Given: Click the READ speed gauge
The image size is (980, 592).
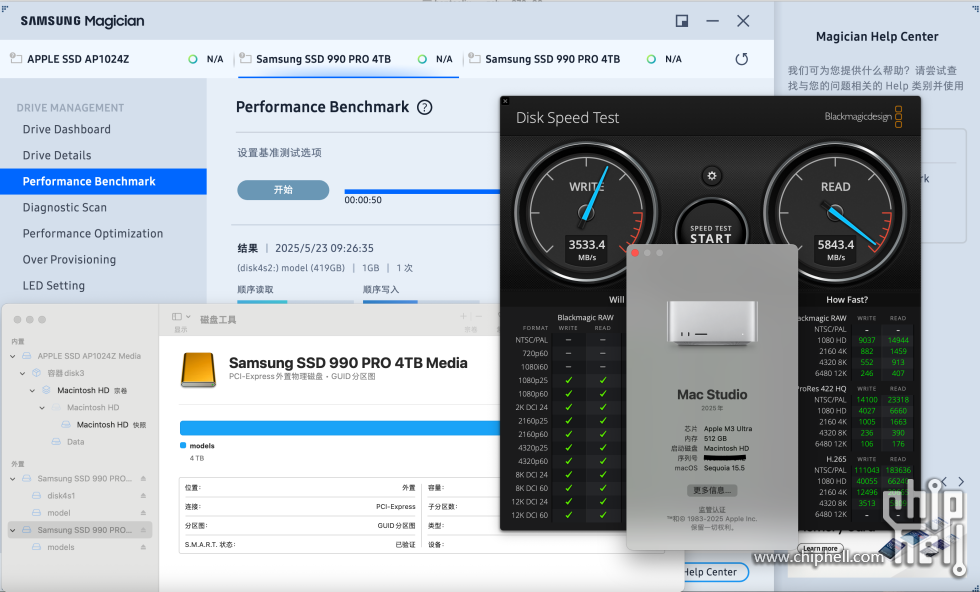Looking at the screenshot, I should coord(835,213).
